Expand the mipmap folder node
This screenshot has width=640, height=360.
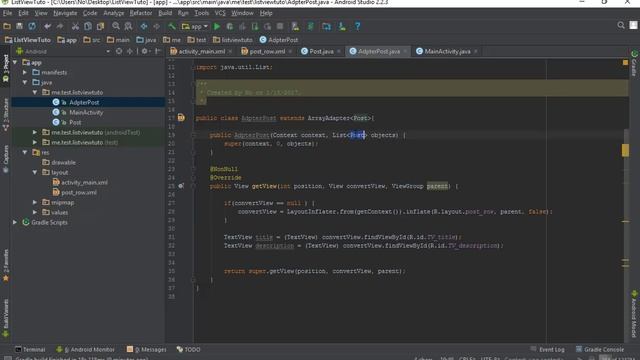[35, 202]
